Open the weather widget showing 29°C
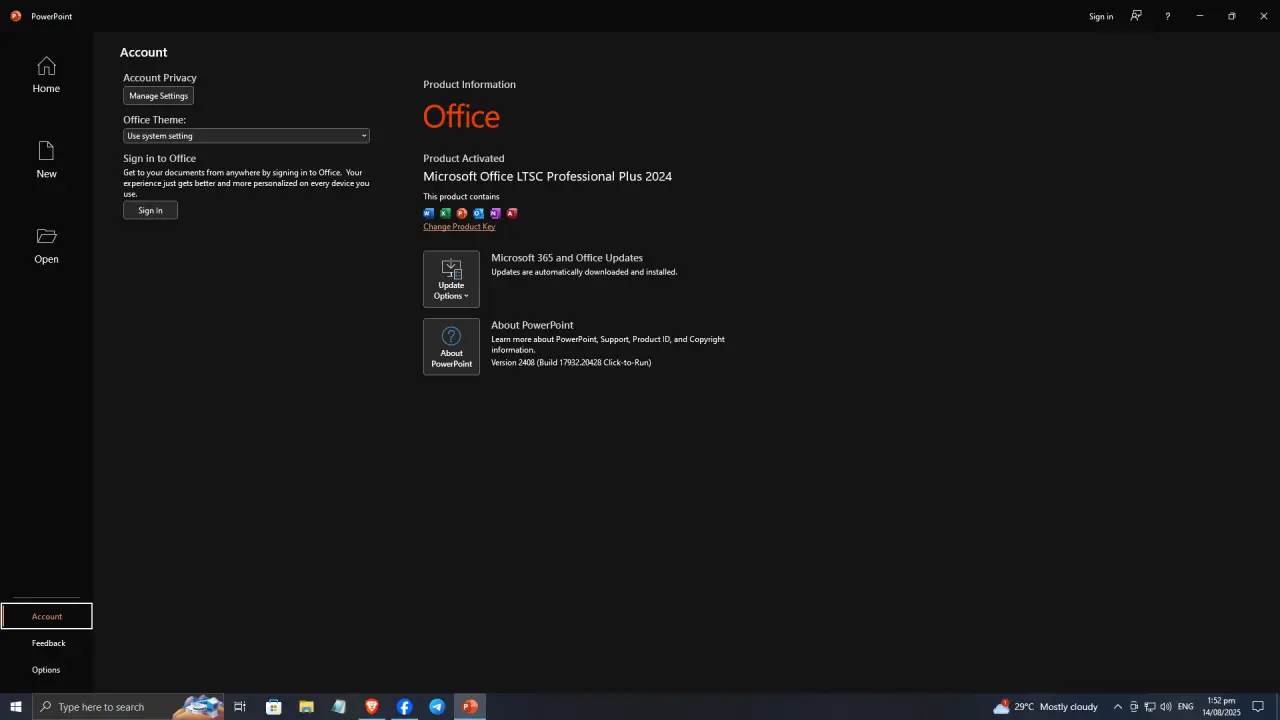1280x720 pixels. pos(1045,707)
